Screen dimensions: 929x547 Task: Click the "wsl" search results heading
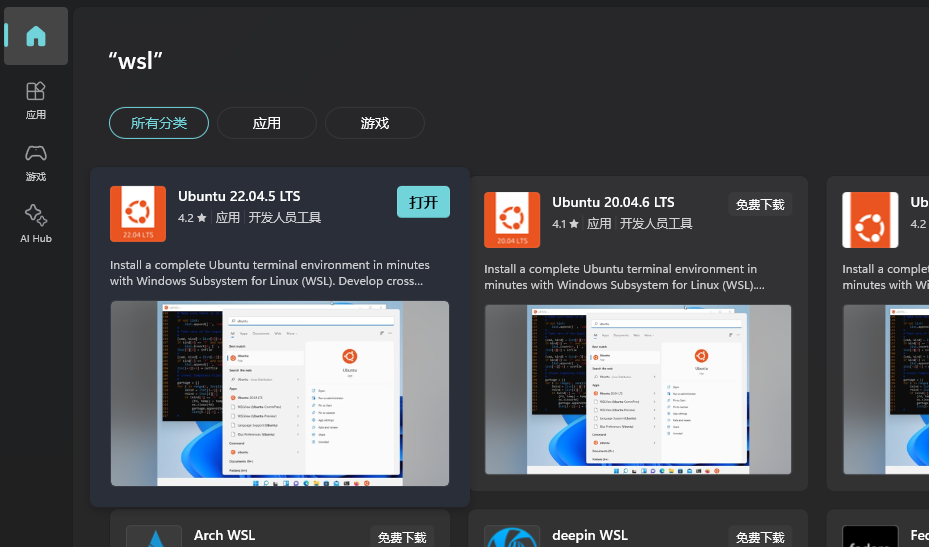pyautogui.click(x=135, y=60)
